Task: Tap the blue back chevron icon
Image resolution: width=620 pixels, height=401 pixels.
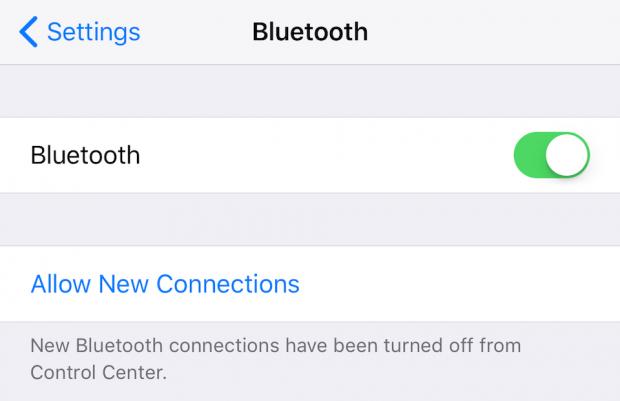Action: click(28, 32)
